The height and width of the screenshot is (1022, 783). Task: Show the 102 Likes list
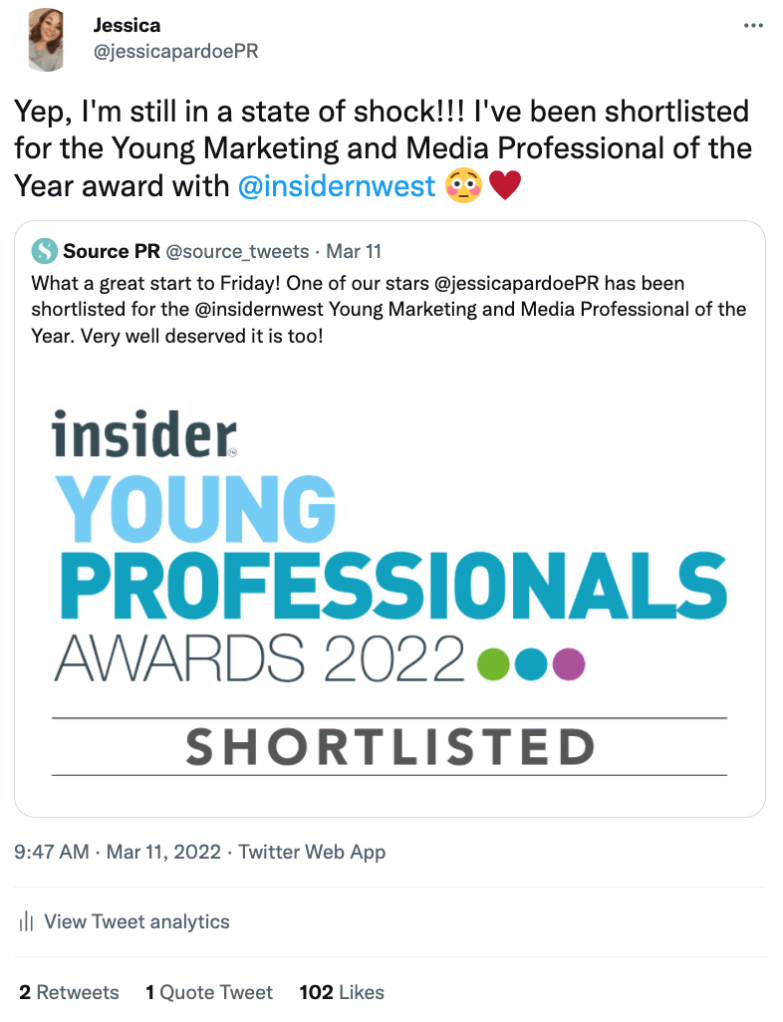coord(341,992)
